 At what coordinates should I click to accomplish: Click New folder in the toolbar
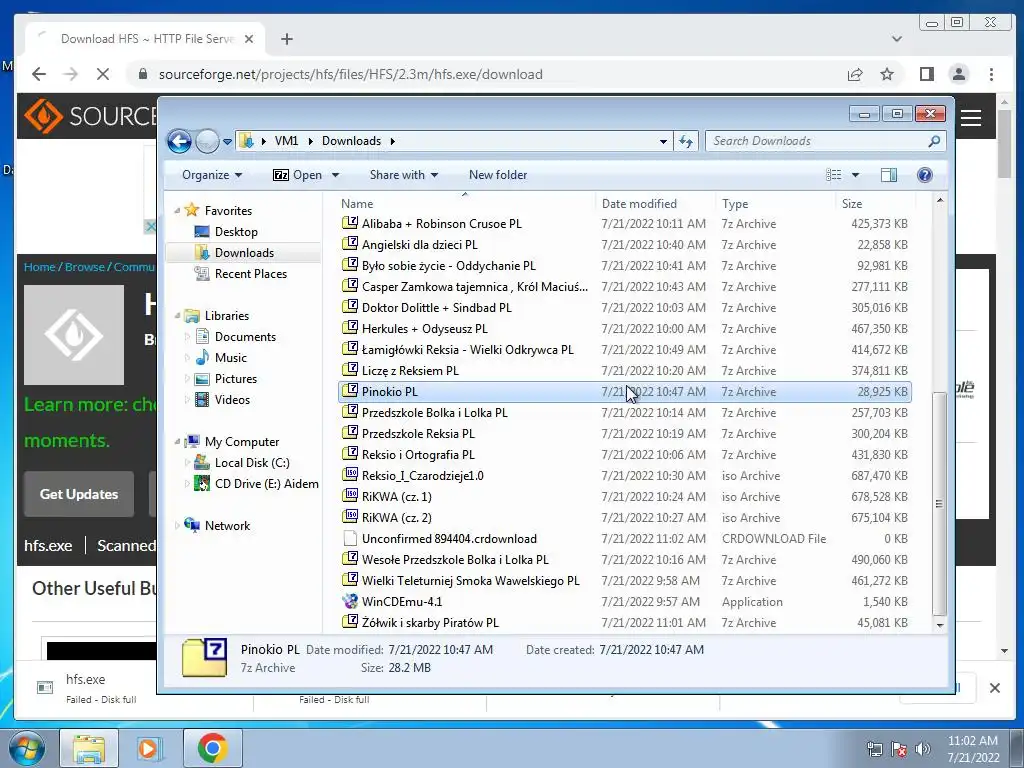point(498,175)
